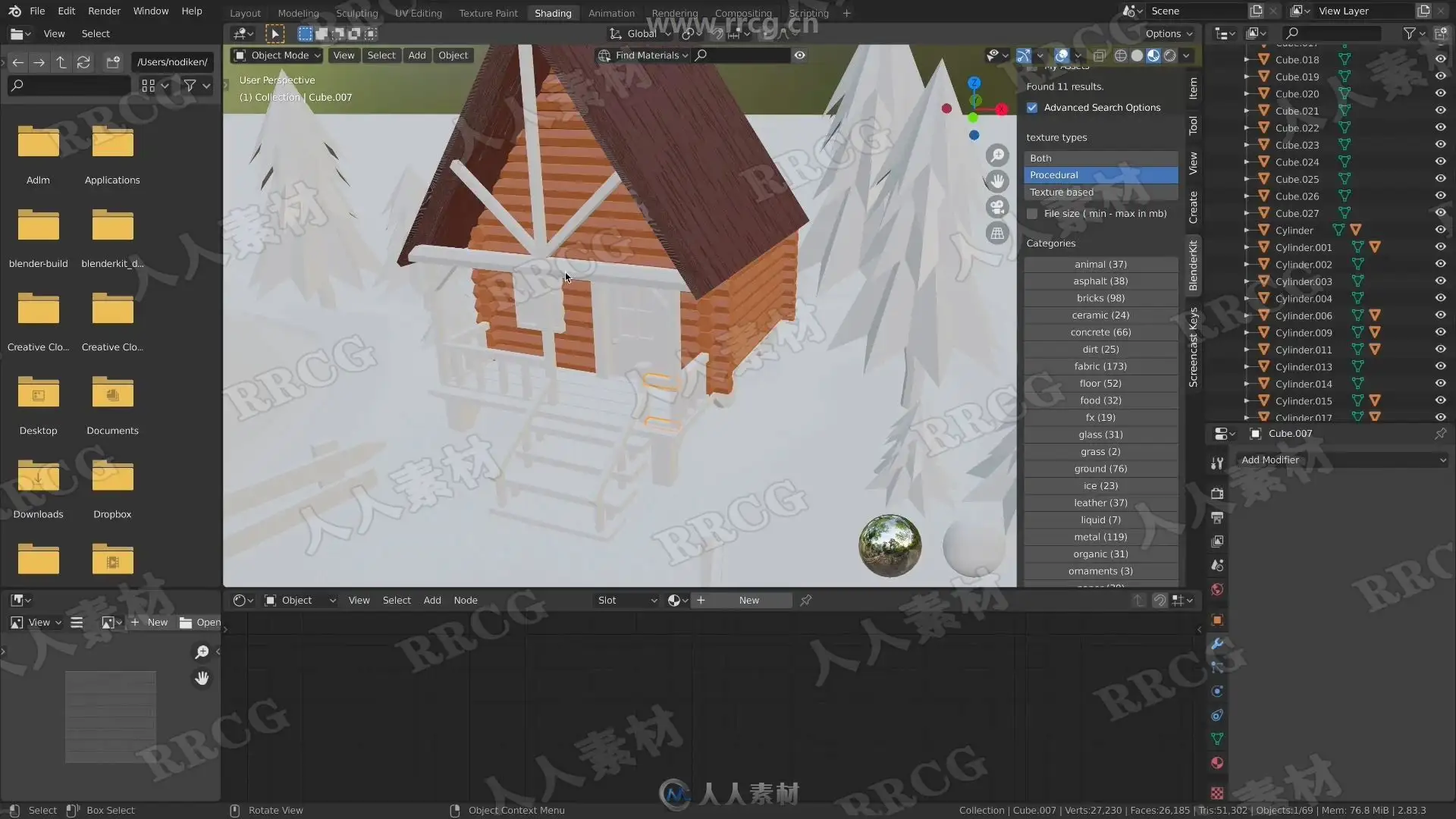Switch to orthographic grid view icon

[997, 234]
